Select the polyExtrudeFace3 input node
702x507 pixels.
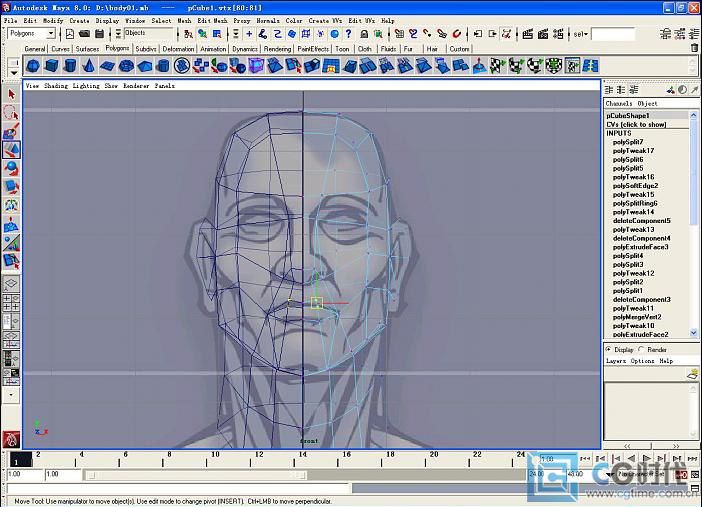click(x=641, y=247)
